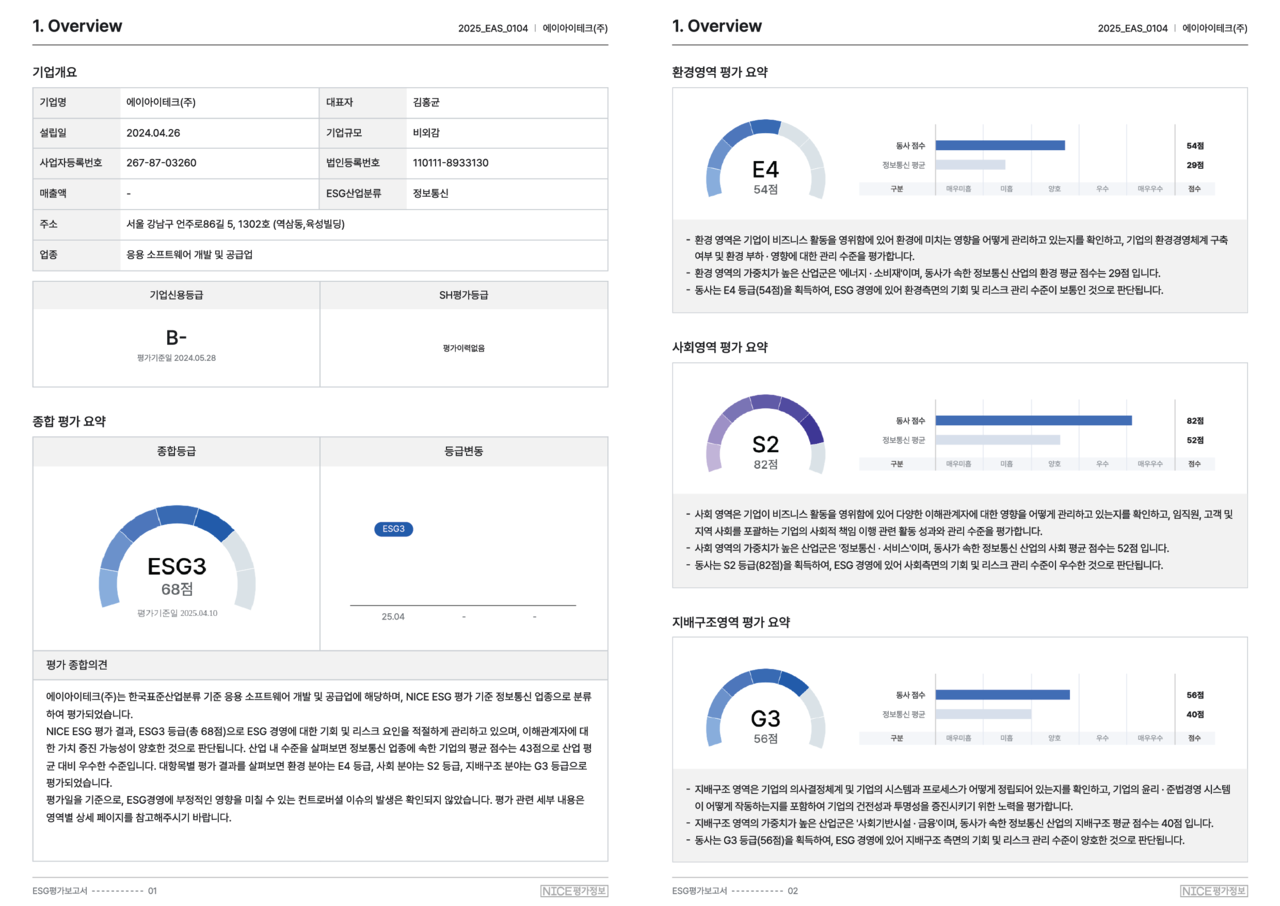Click the 비외감 company size value
1280x906 pixels.
pos(425,133)
